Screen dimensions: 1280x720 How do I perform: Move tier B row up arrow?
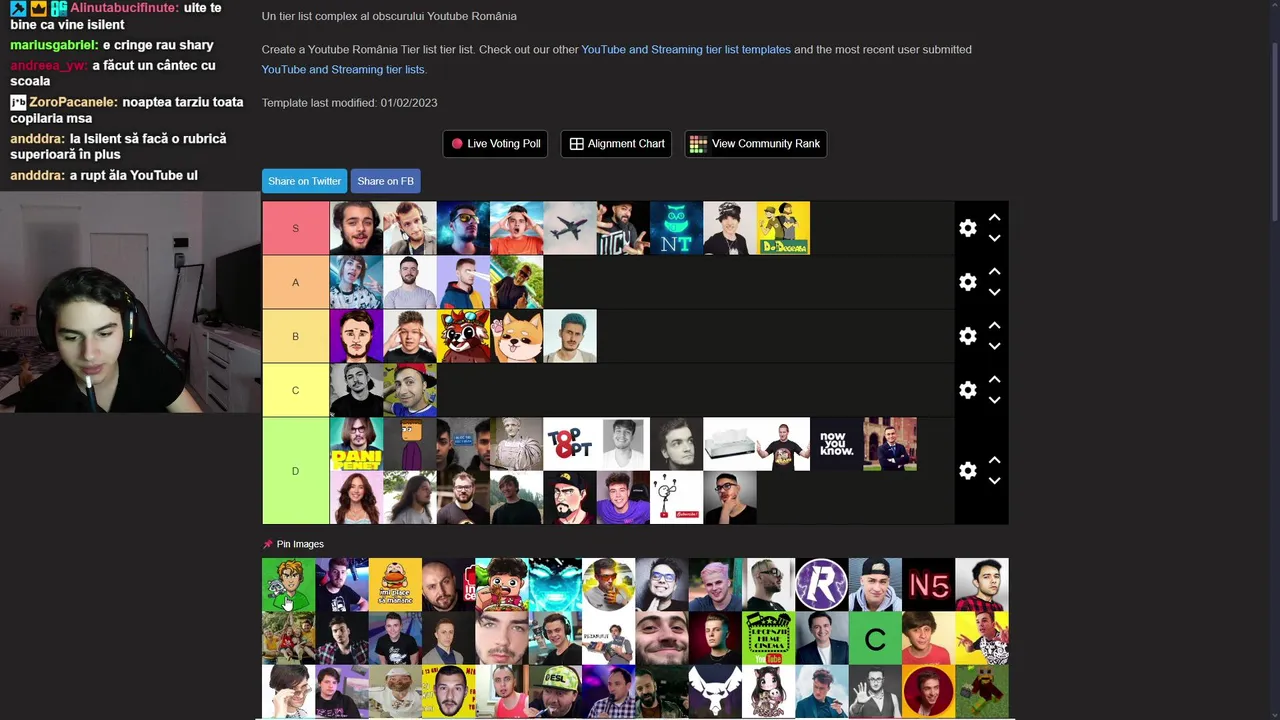[994, 325]
